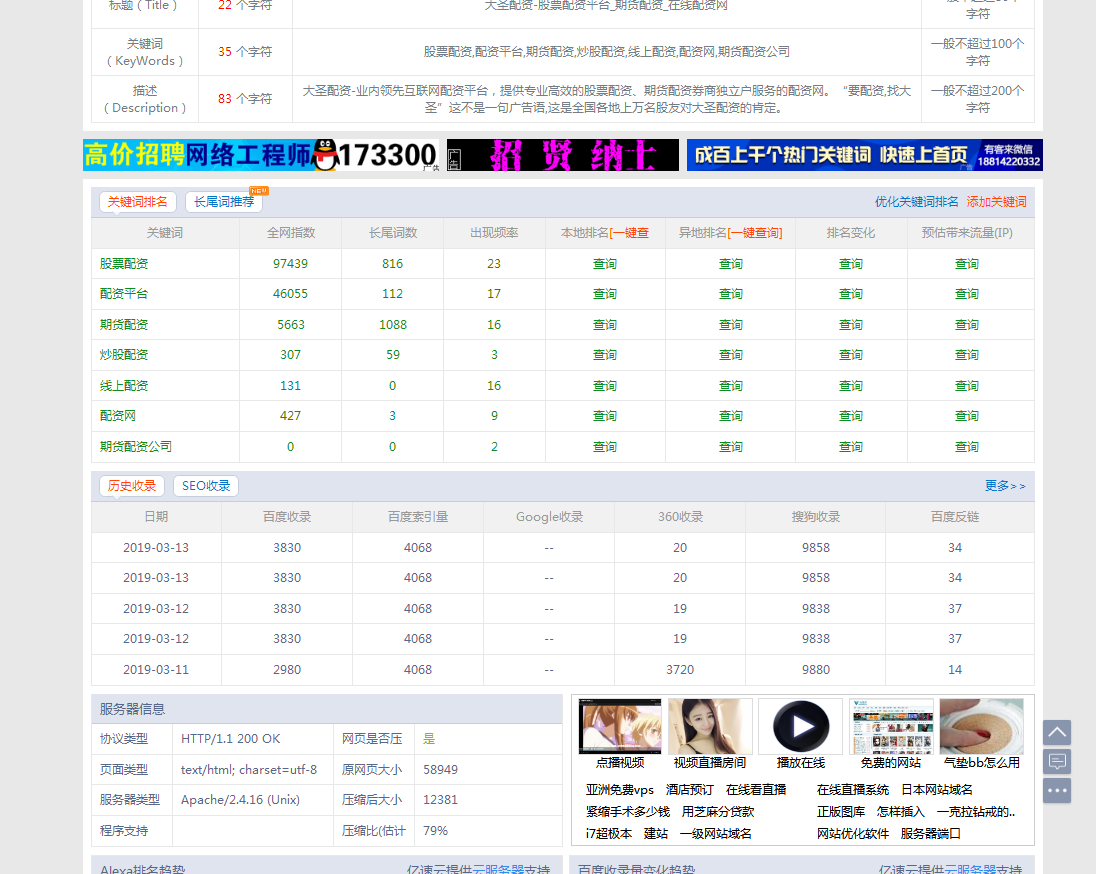This screenshot has height=874, width=1096.
Task: Open the 优化关键词排名 link
Action: pyautogui.click(x=916, y=202)
